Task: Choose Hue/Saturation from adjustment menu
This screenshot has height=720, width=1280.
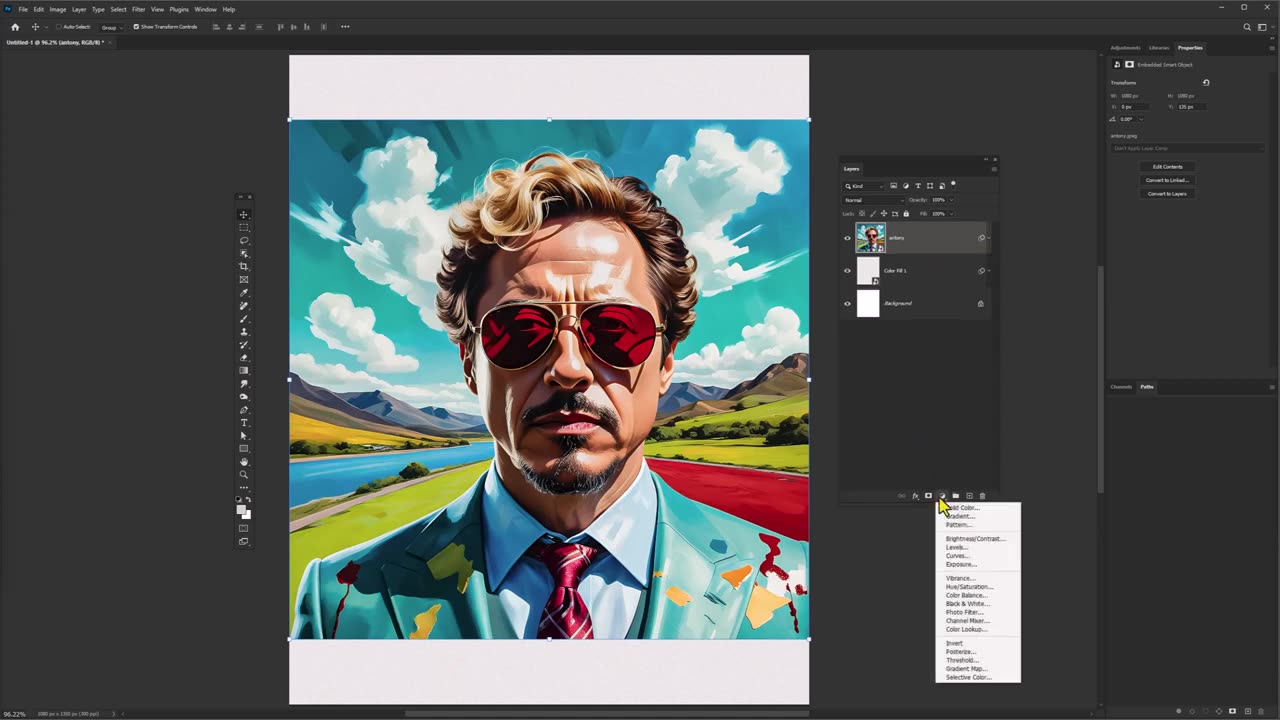Action: [x=969, y=587]
